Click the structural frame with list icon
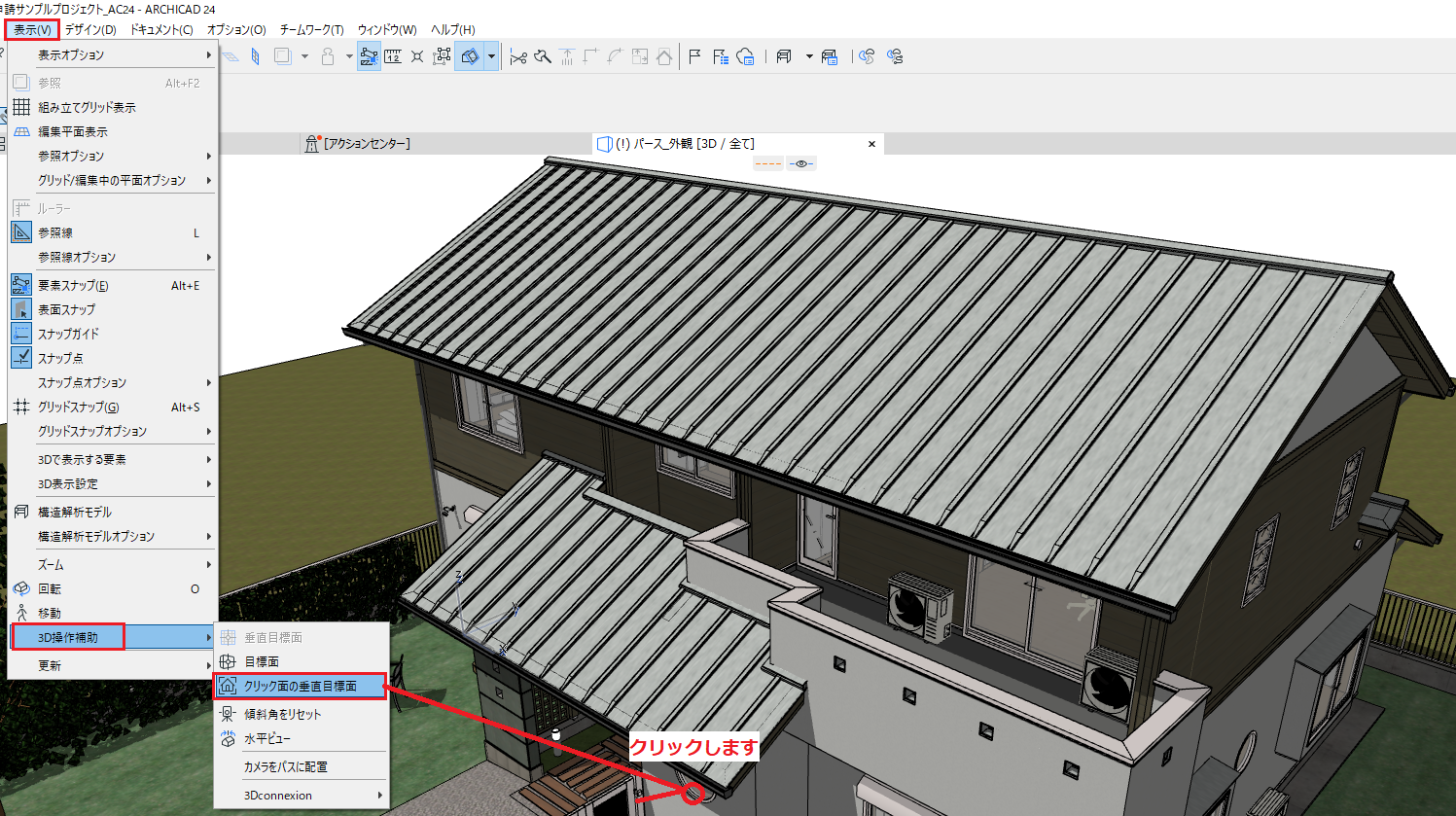Viewport: 1456px width, 816px height. pyautogui.click(x=829, y=56)
